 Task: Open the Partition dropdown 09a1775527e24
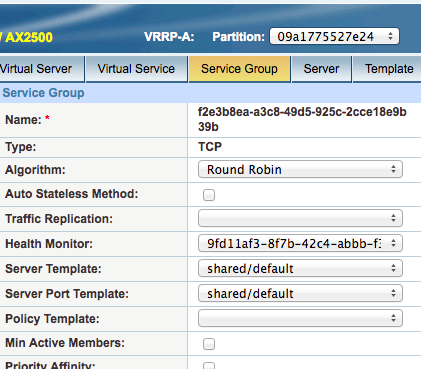point(334,36)
